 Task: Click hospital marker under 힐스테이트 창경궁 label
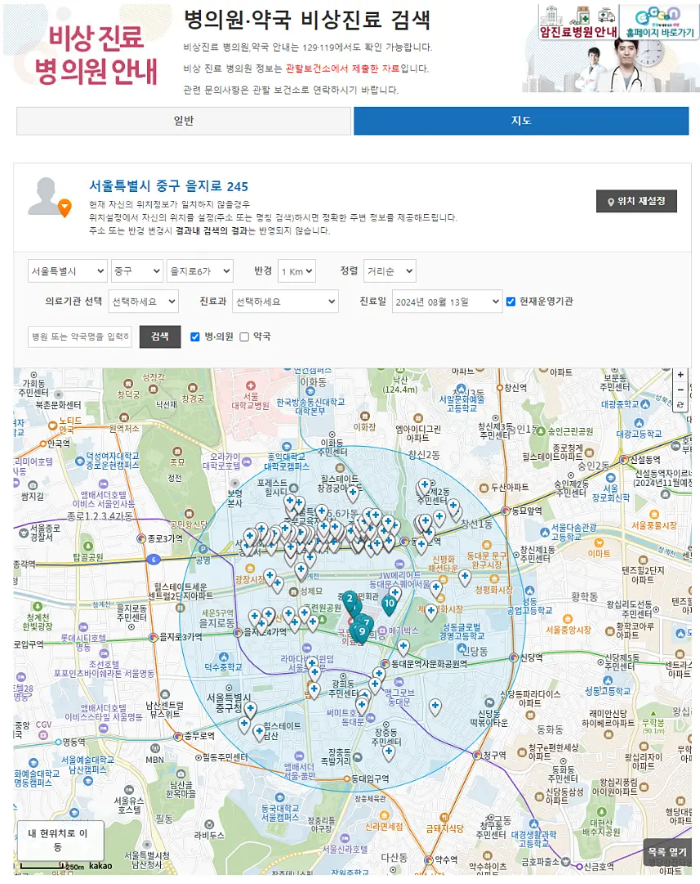(352, 493)
